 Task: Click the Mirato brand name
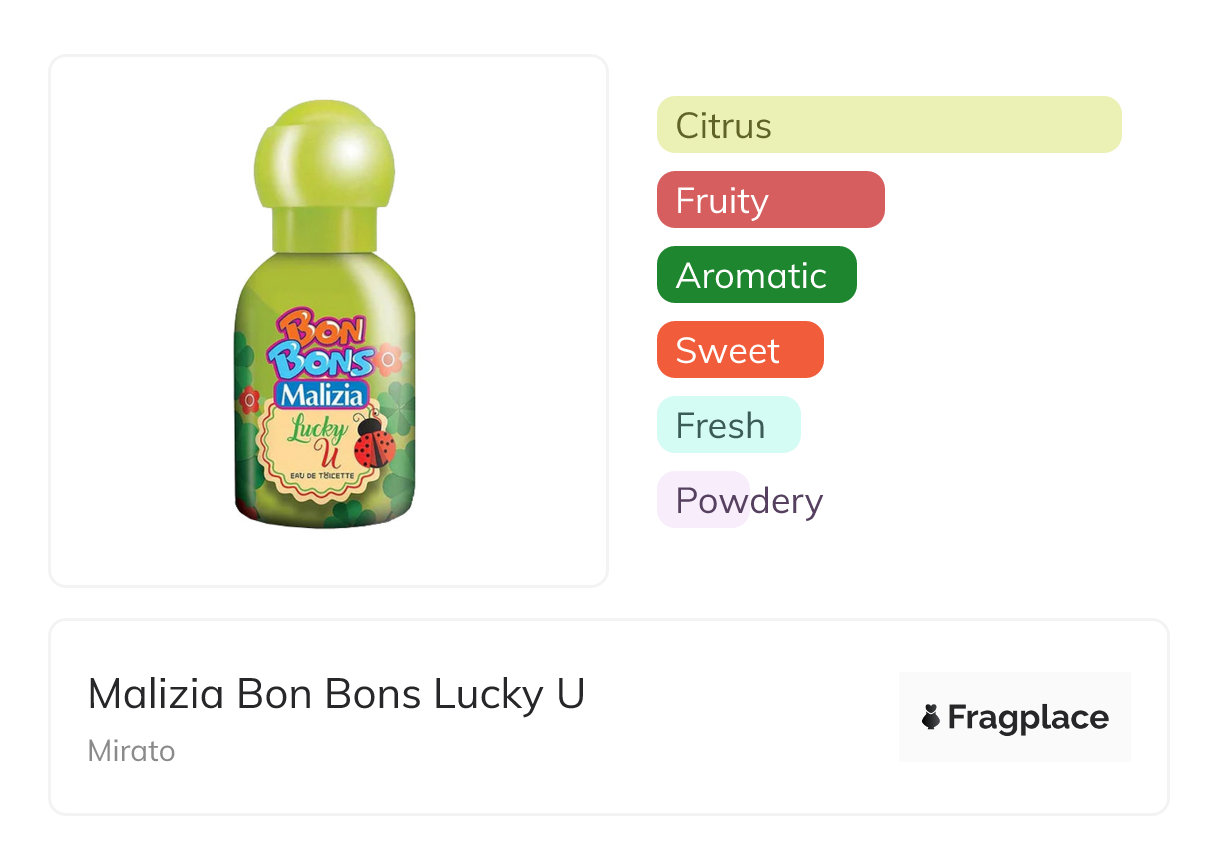131,751
